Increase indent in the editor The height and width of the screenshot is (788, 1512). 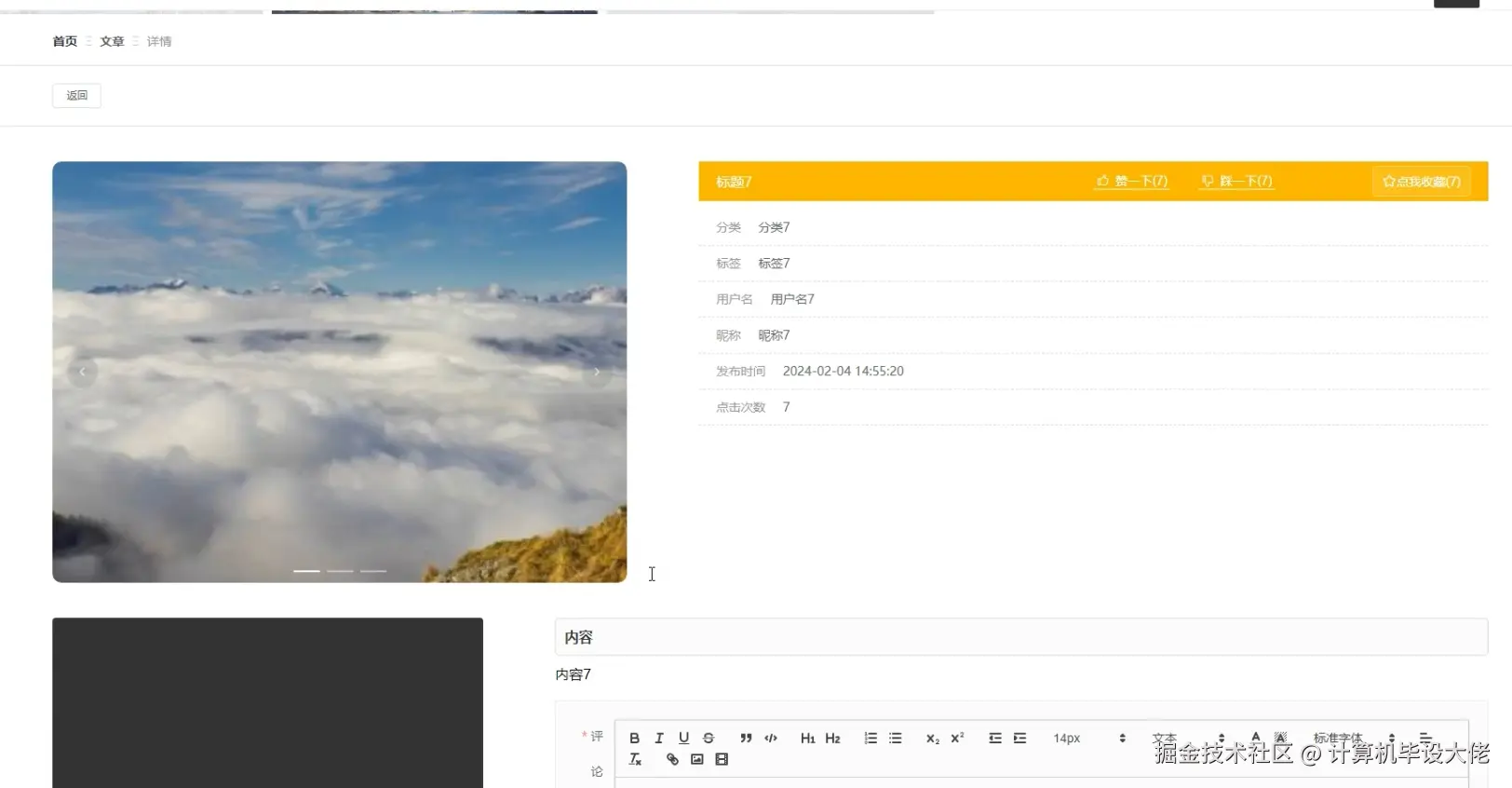tap(1019, 738)
